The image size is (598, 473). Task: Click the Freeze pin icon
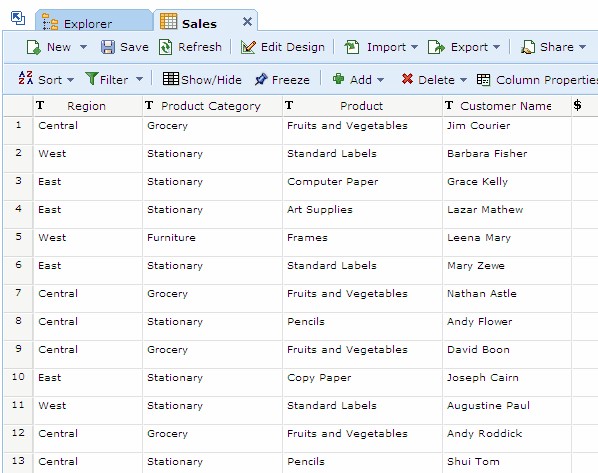(x=261, y=79)
